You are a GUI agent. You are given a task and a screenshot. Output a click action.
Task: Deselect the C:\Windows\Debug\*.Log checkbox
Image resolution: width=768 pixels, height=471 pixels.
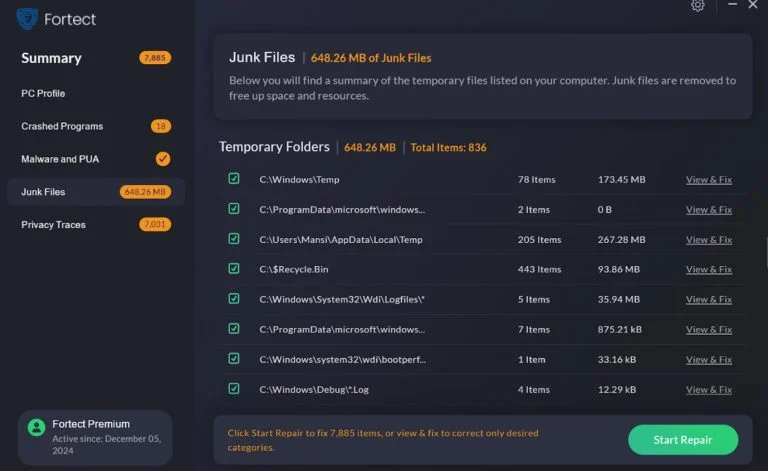pyautogui.click(x=234, y=388)
